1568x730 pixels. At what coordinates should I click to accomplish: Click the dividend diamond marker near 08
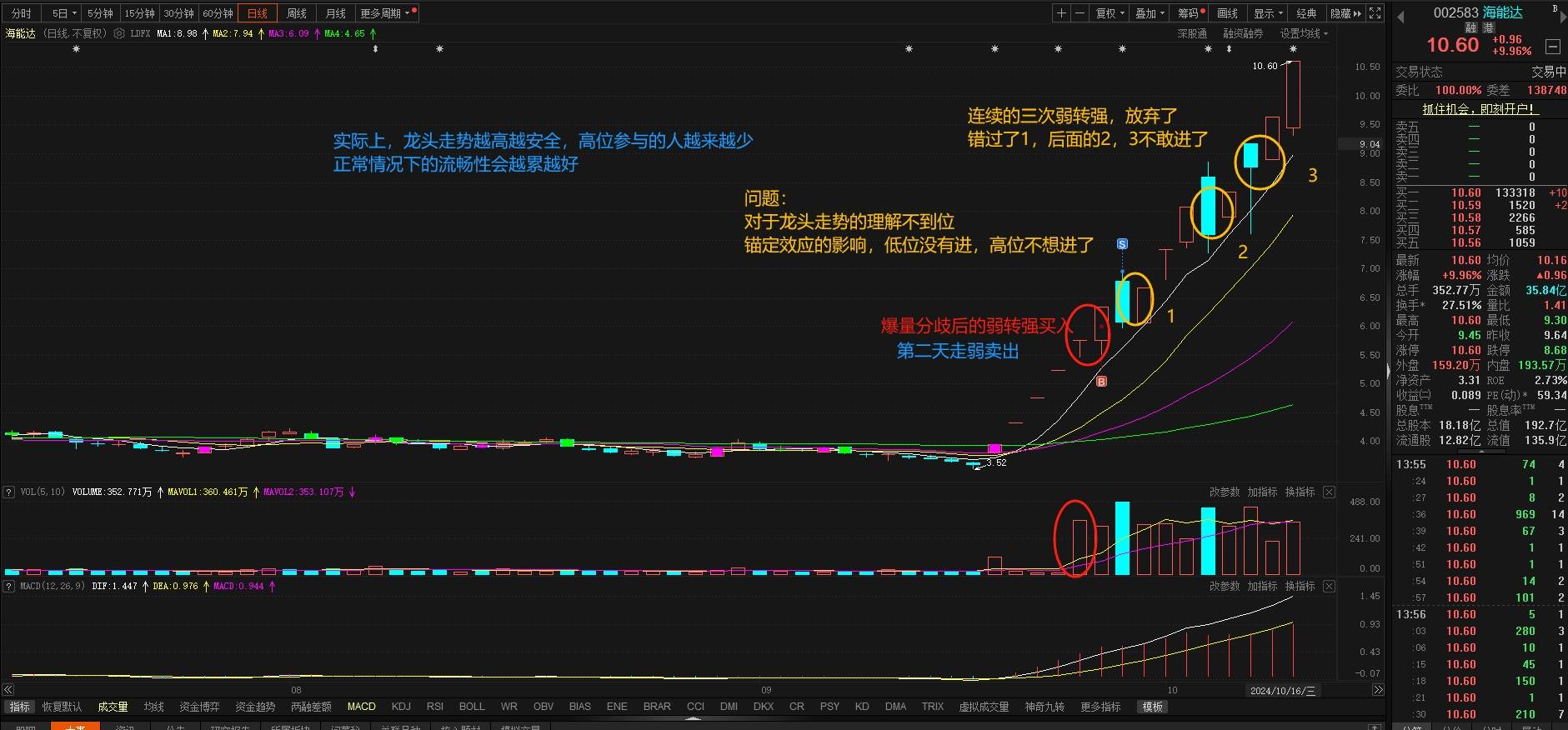375,49
